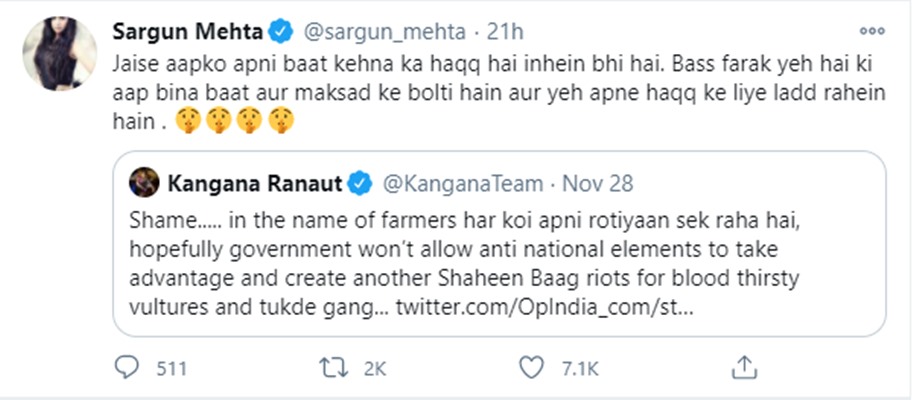
Task: Open the @KanganaTeam handle
Action: (x=463, y=184)
